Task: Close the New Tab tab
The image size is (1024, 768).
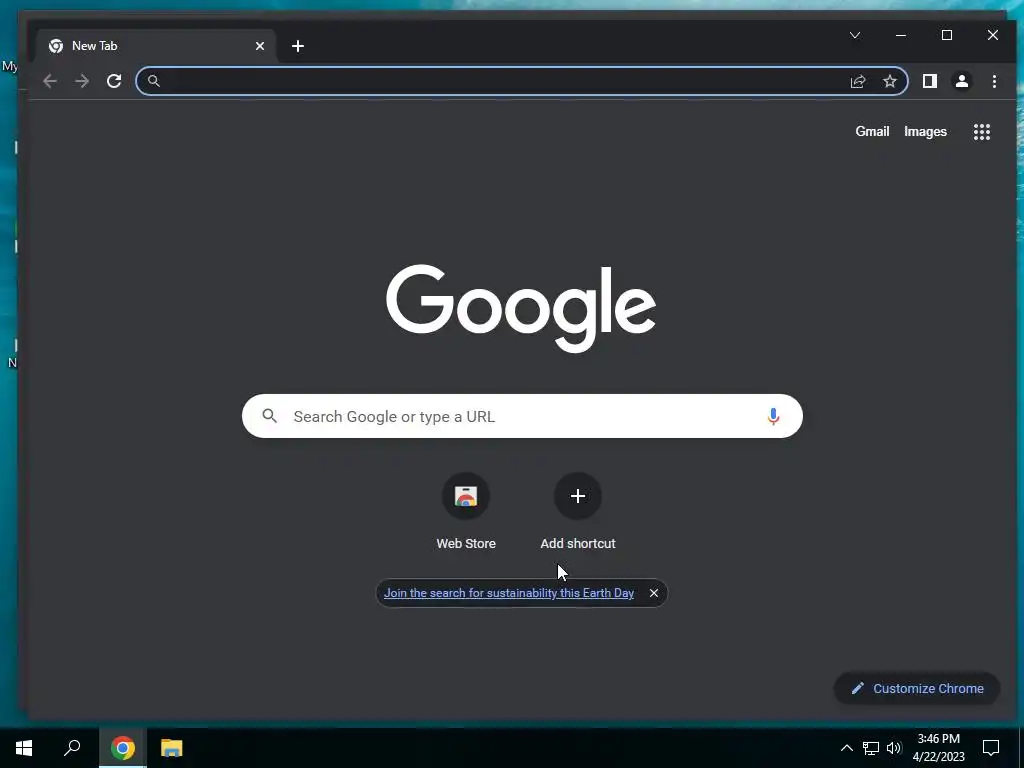Action: click(260, 46)
